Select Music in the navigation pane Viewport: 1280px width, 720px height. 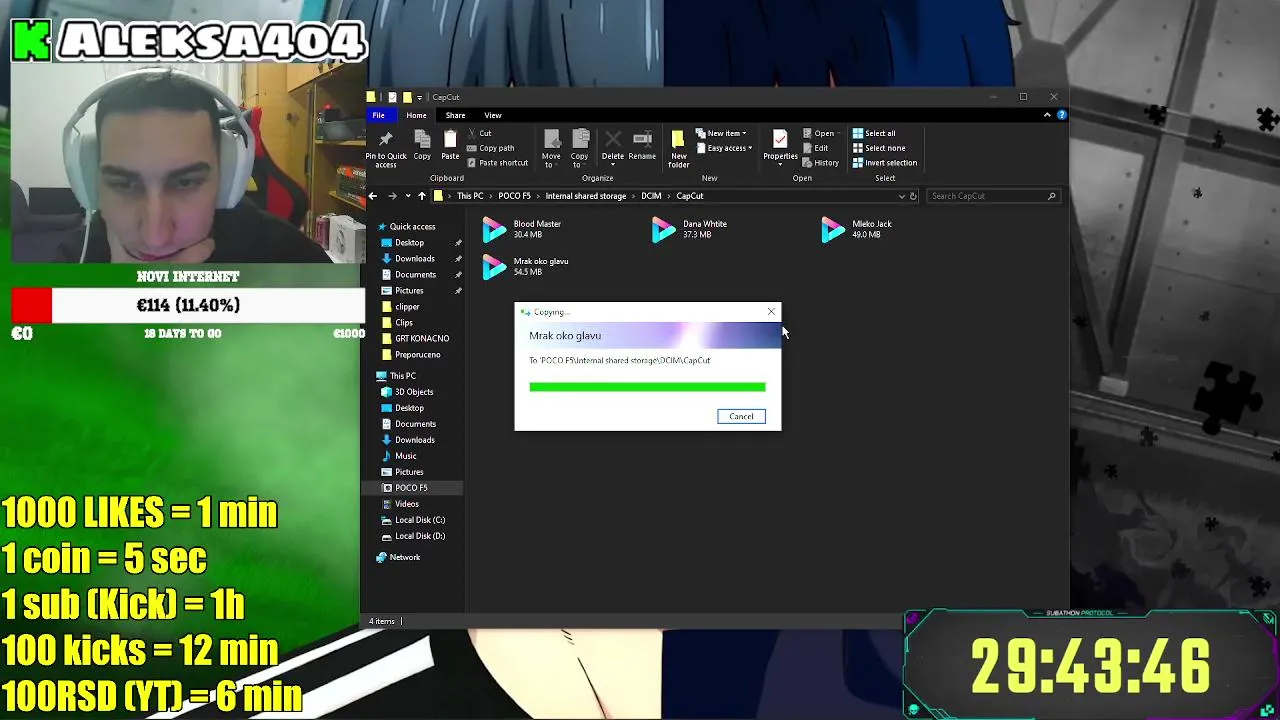[405, 456]
